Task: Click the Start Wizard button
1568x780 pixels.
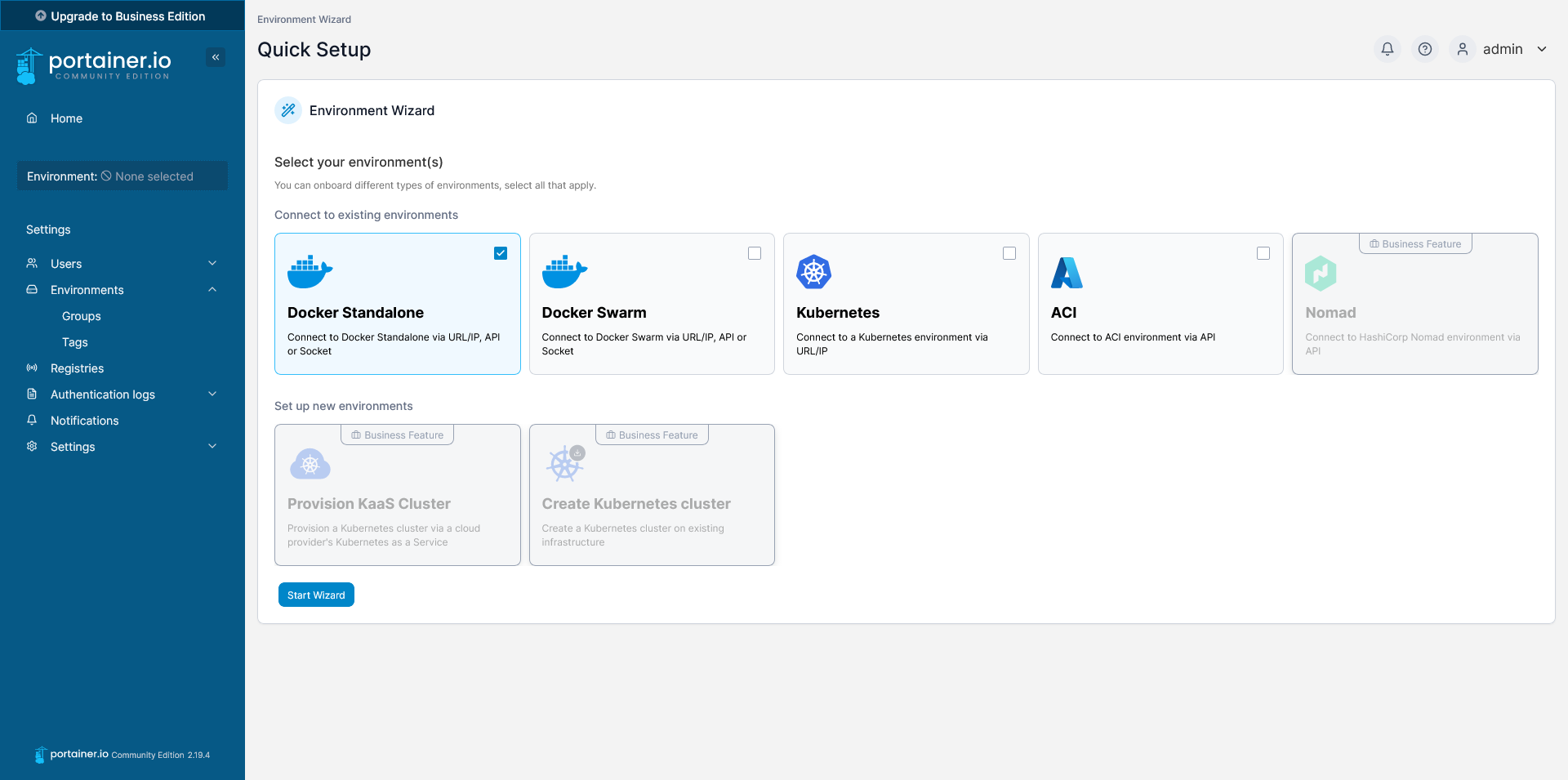Action: pyautogui.click(x=316, y=595)
